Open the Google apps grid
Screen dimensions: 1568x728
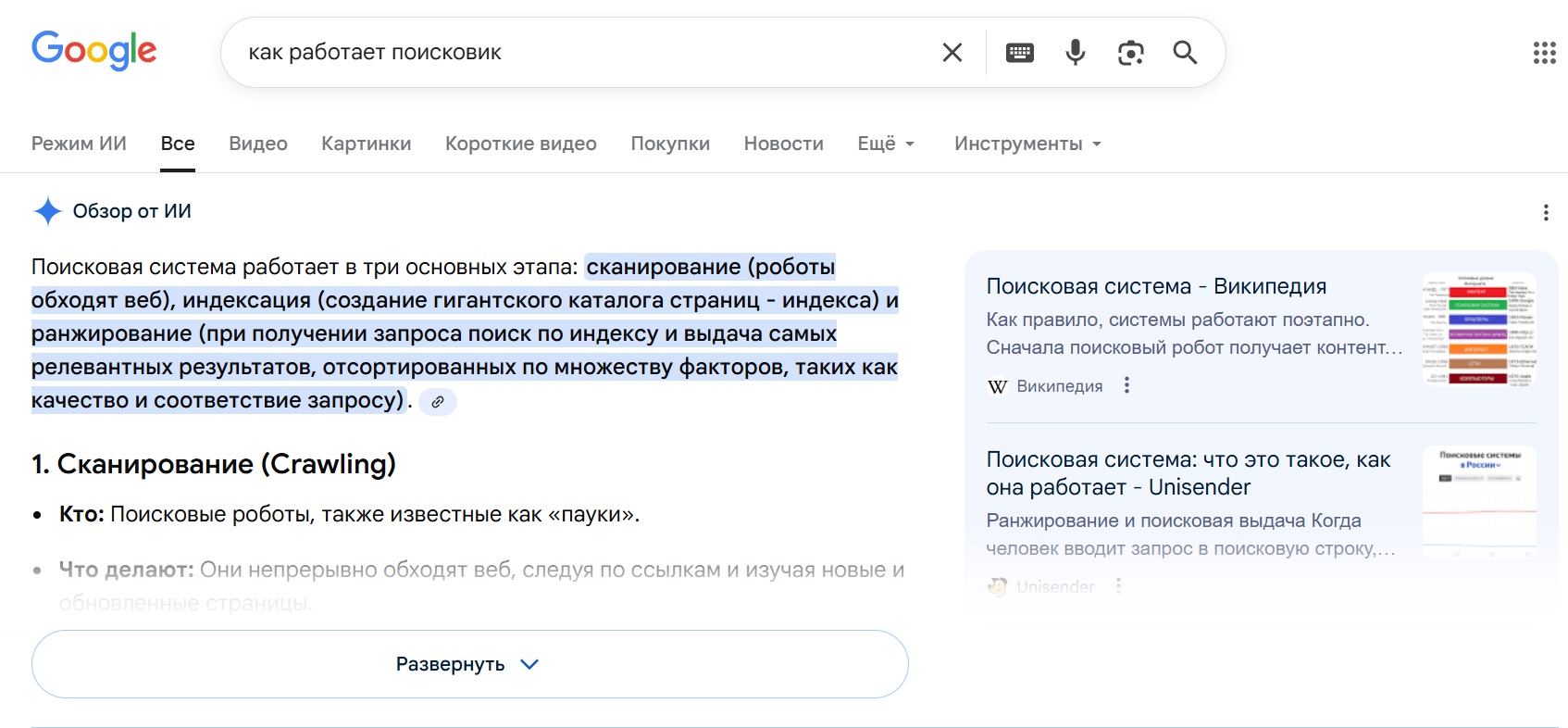click(x=1544, y=53)
